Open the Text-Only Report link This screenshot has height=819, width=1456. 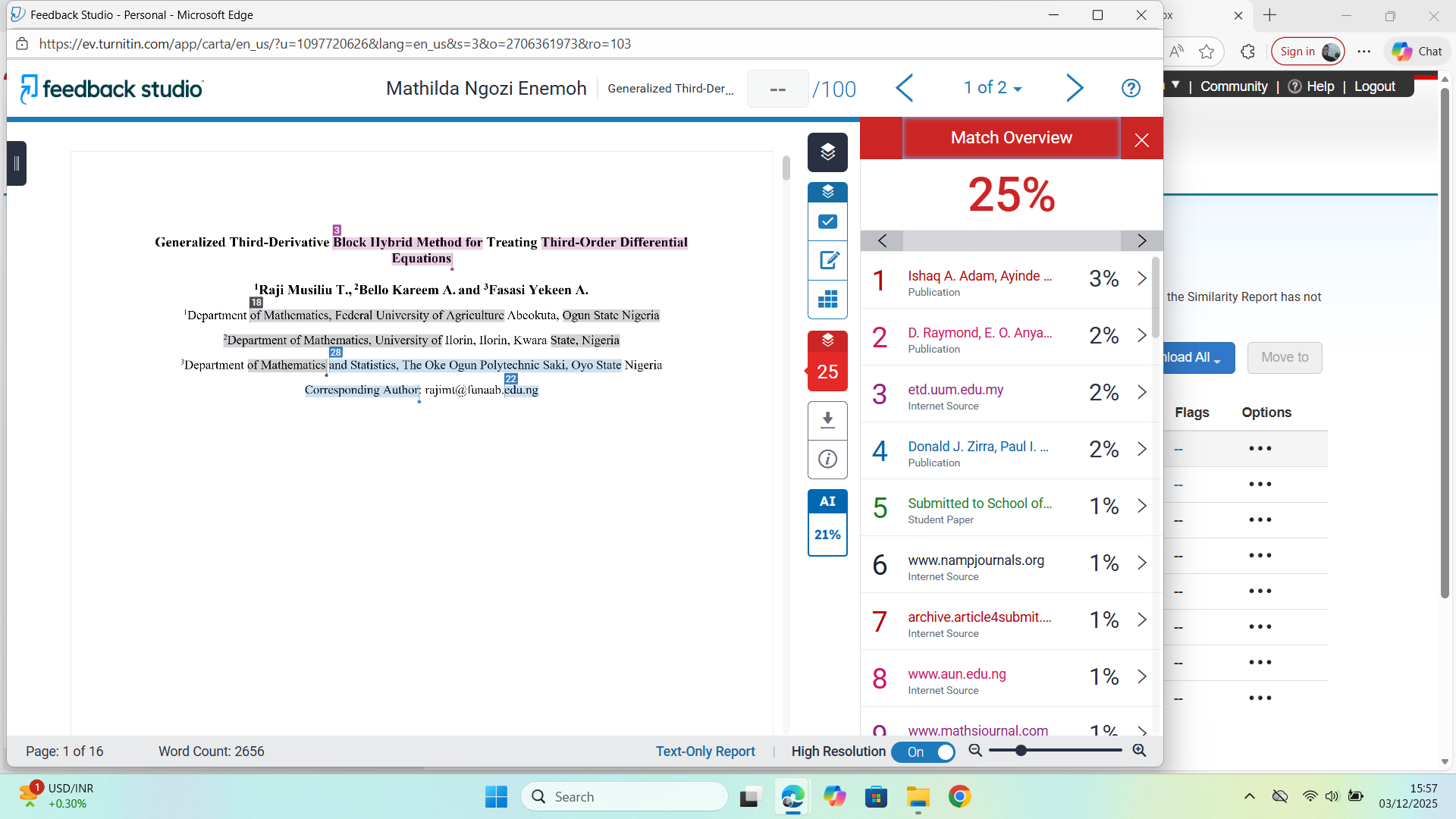pos(705,751)
